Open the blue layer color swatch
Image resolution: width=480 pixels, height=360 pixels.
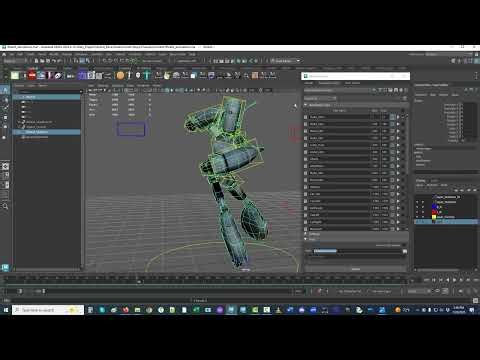pyautogui.click(x=434, y=207)
